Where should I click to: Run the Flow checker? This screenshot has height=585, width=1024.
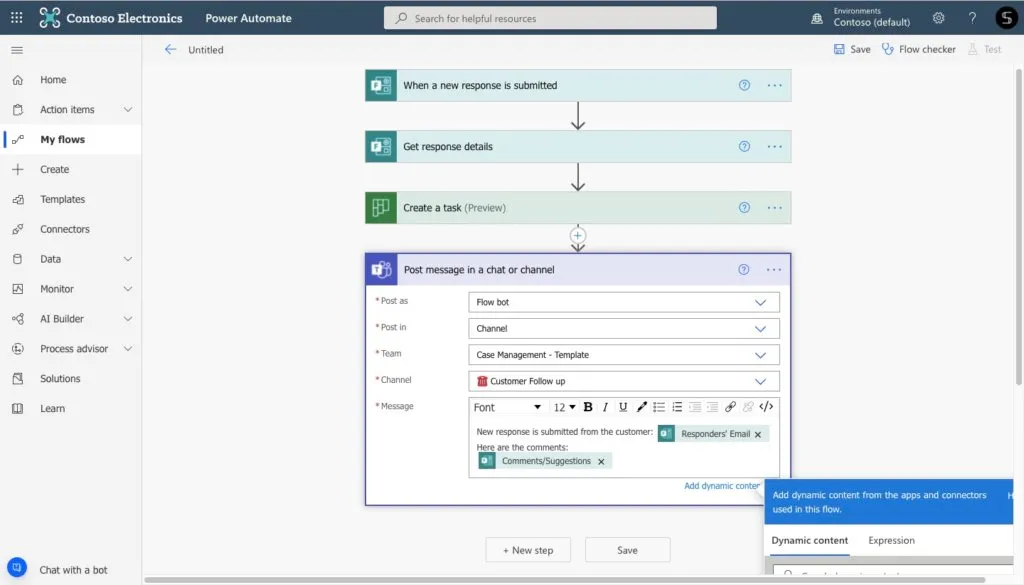[x=919, y=50]
